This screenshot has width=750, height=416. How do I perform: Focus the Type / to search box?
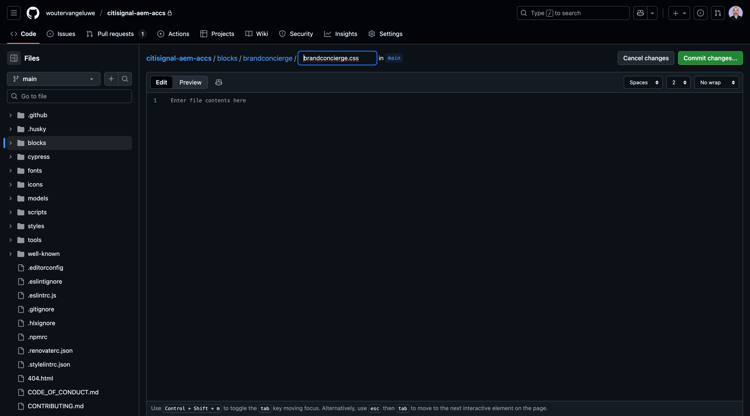(573, 13)
